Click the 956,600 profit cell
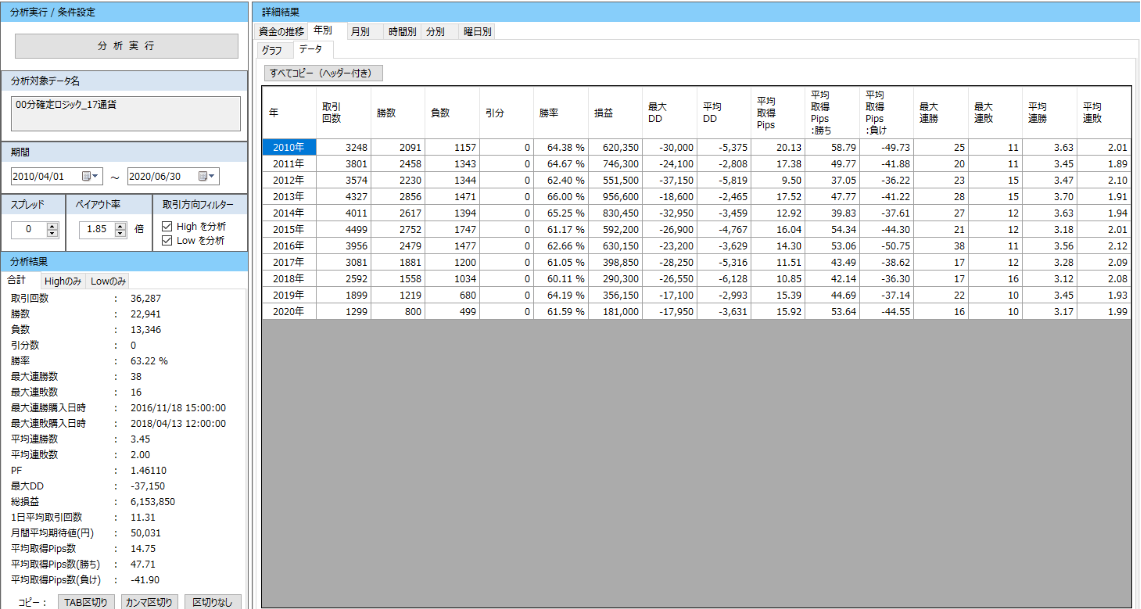This screenshot has height=609, width=1141. [x=615, y=196]
